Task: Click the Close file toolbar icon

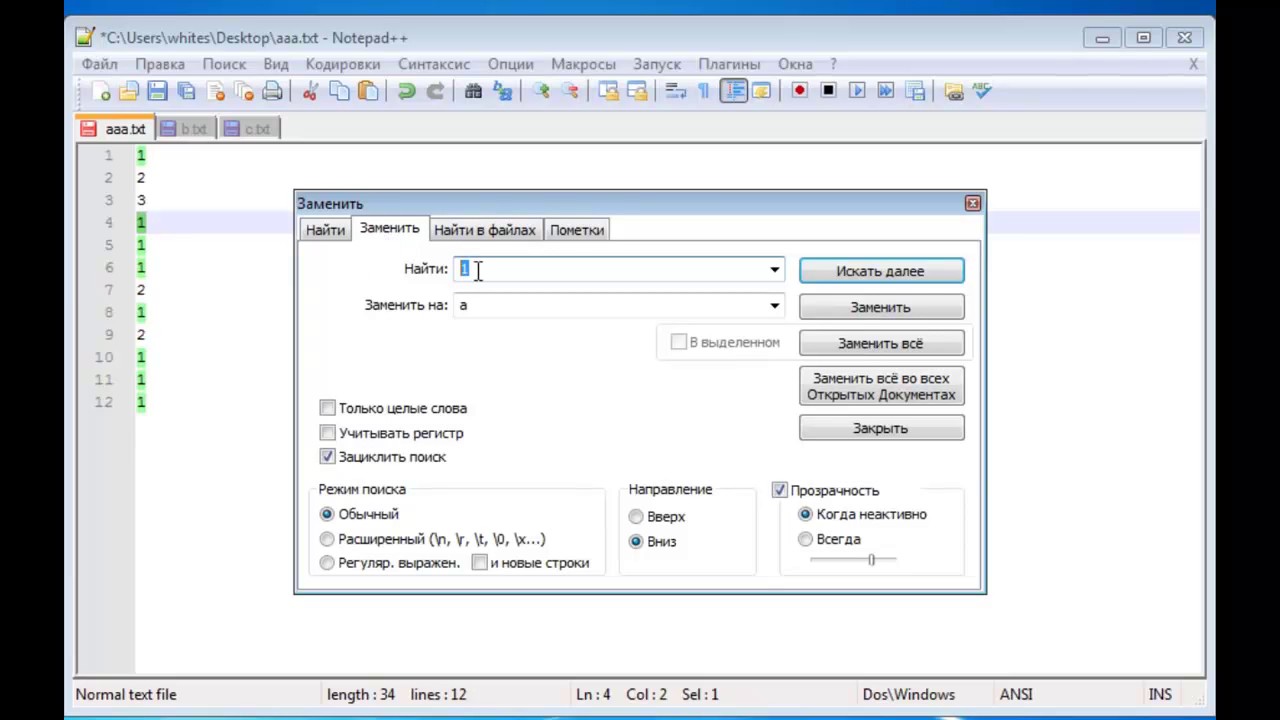Action: 215,91
